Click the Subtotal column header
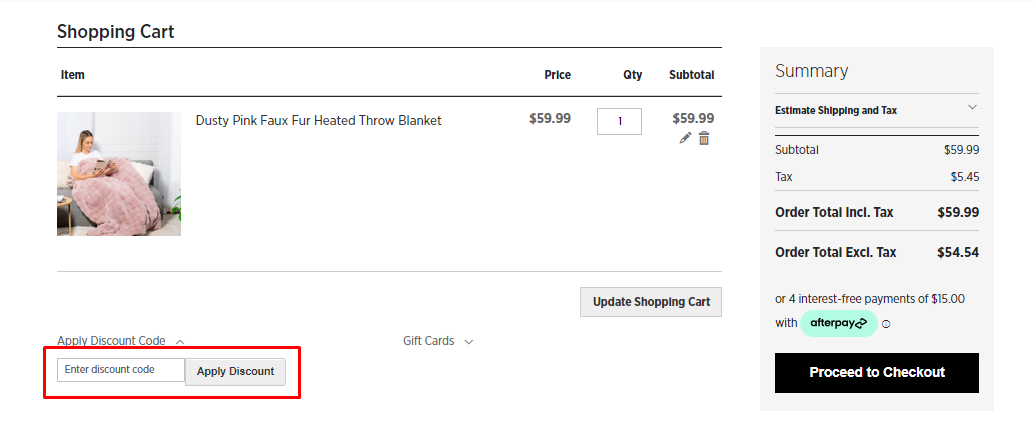The width and height of the screenshot is (1034, 421). pos(691,75)
